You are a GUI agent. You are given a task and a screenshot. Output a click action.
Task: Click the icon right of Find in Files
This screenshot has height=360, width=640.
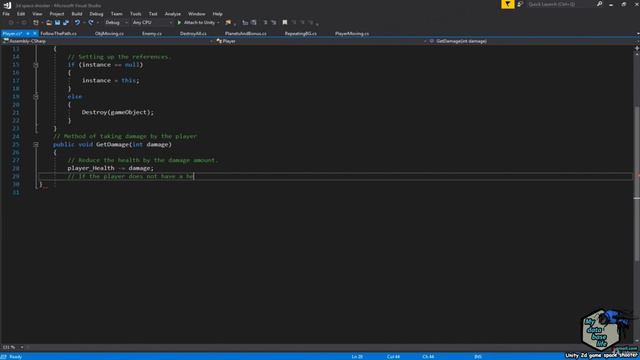(x=245, y=22)
